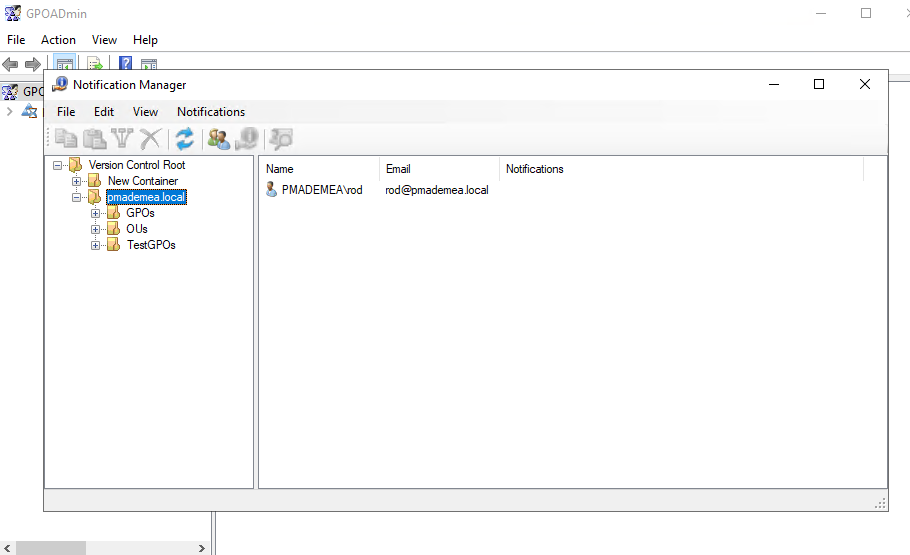
Task: Open GPOADmin help via question mark icon
Action: coord(125,63)
